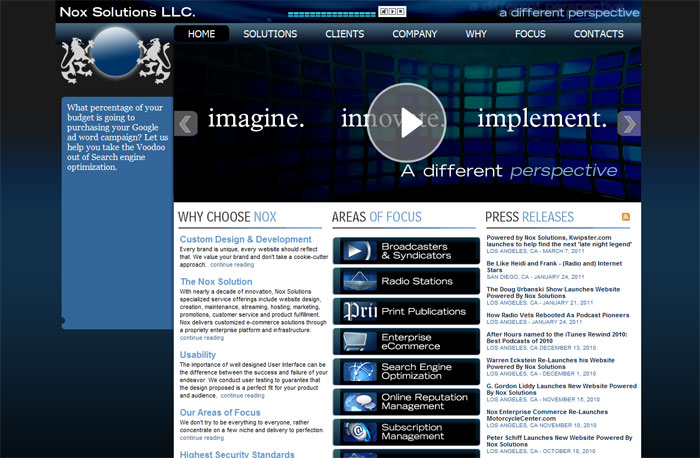Click continue reading under Usability
This screenshot has width=700, height=458.
(x=242, y=396)
